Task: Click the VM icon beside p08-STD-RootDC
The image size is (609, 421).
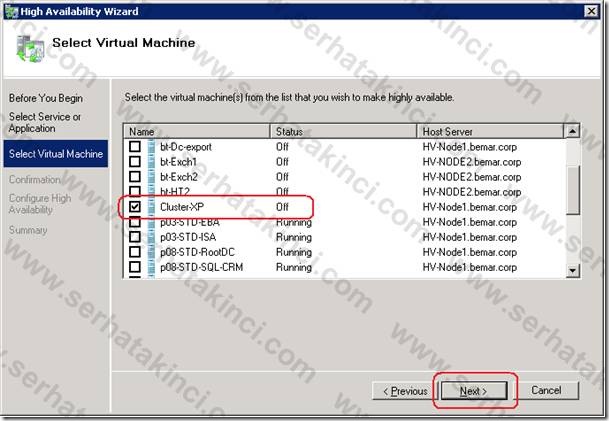Action: 151,252
